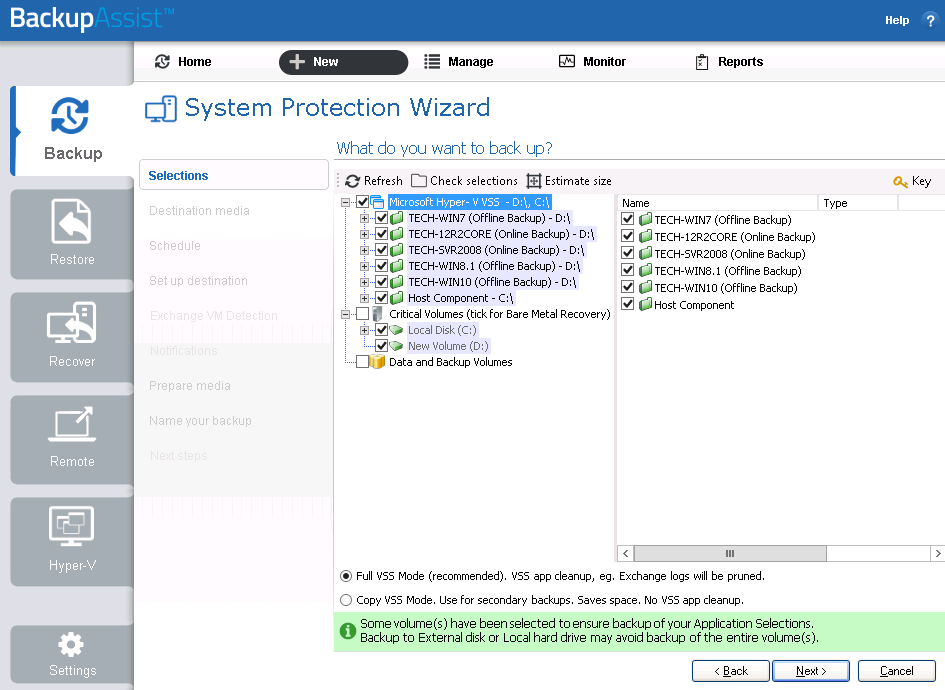Expand the TECH-SVR2008 tree node

pyautogui.click(x=364, y=250)
